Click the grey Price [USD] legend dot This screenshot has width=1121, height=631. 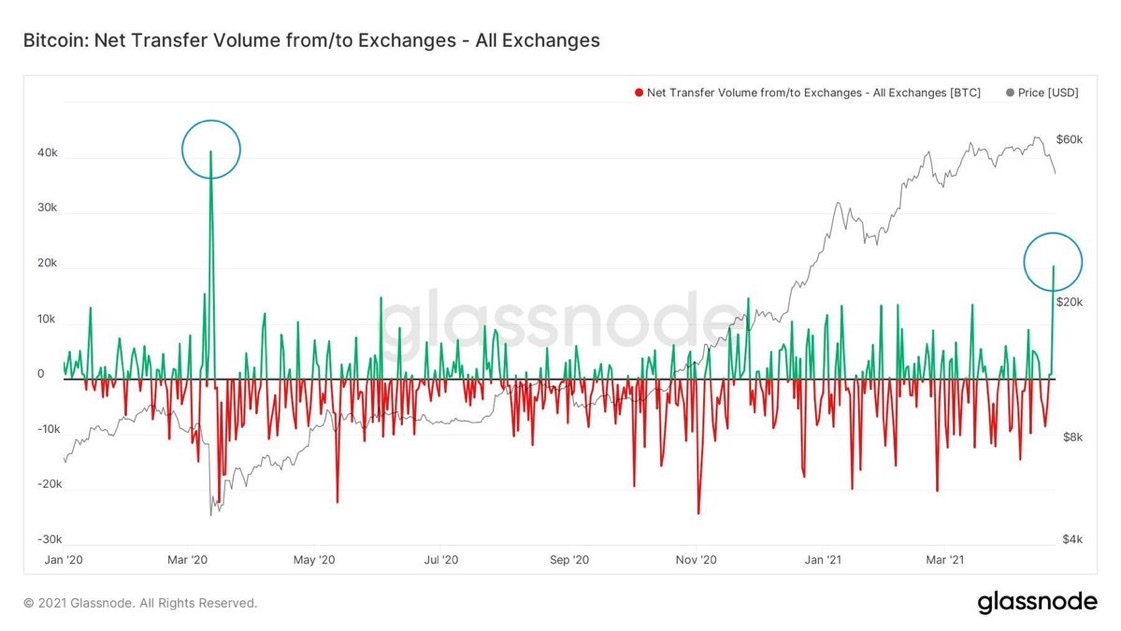click(1009, 93)
